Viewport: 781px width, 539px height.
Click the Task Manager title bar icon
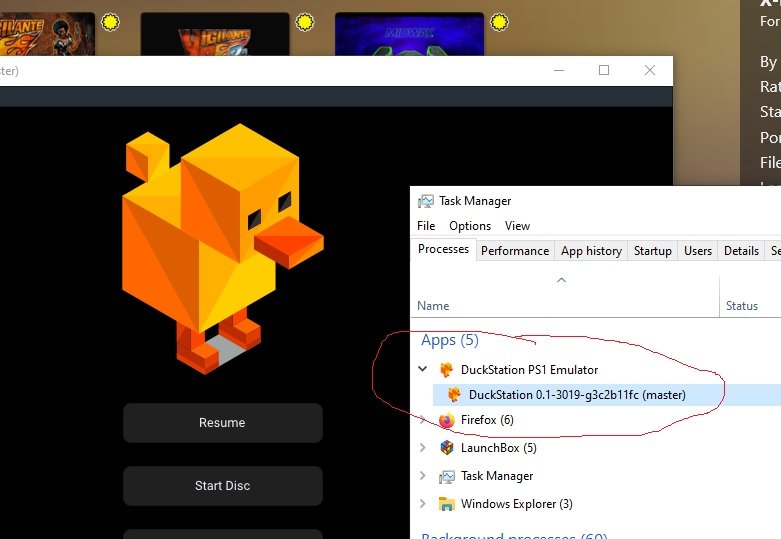click(425, 201)
